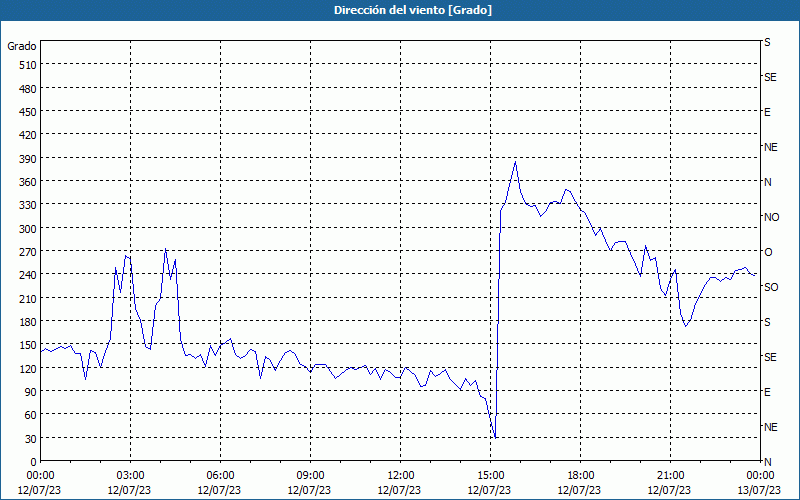Click the SO compass label on the right axis

pos(771,287)
